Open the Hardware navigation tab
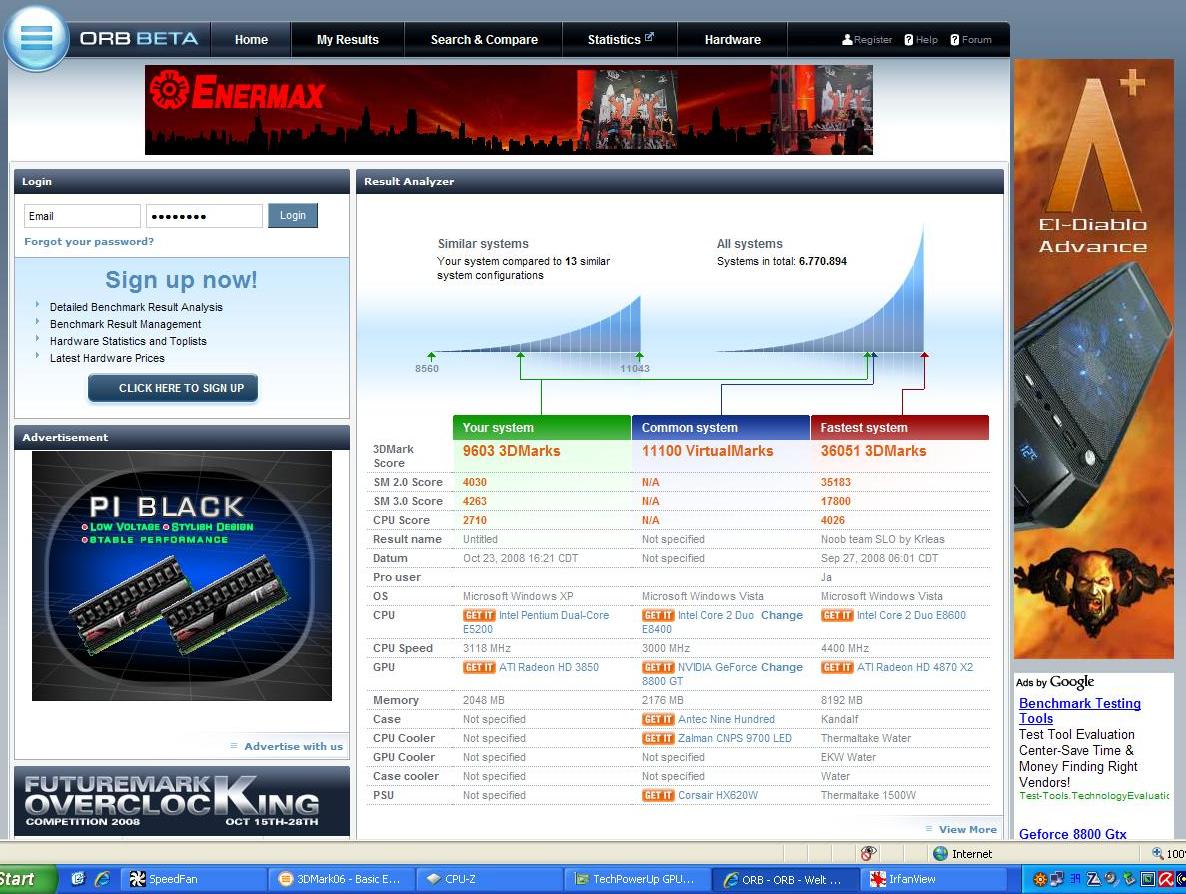The width and height of the screenshot is (1186, 894). (x=732, y=39)
